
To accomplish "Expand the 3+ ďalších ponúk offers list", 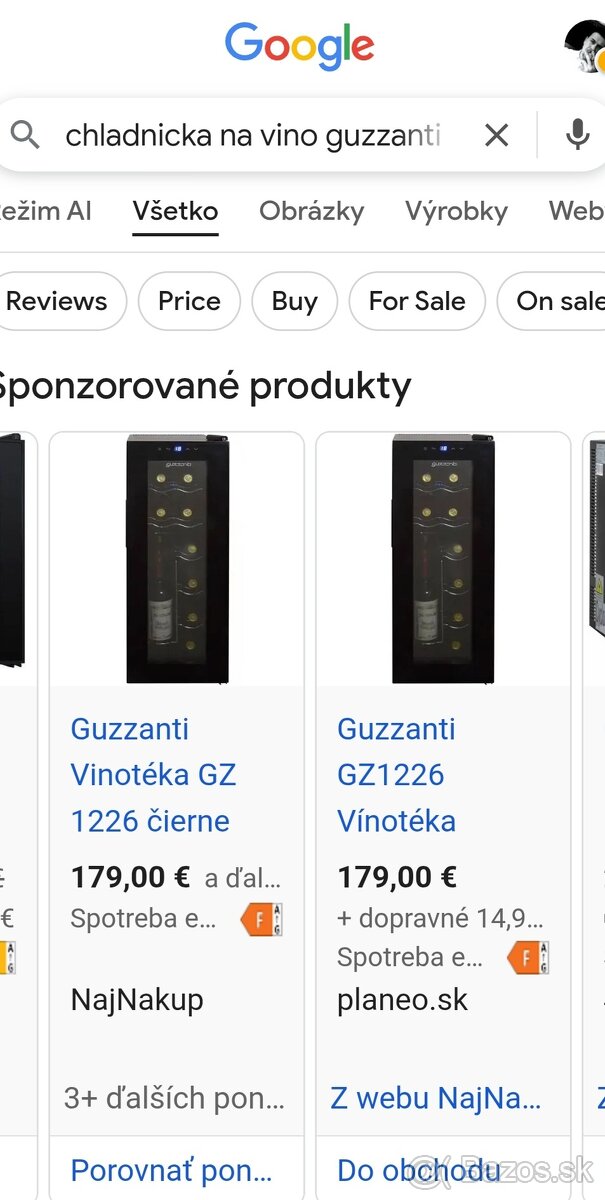I will click(174, 1098).
